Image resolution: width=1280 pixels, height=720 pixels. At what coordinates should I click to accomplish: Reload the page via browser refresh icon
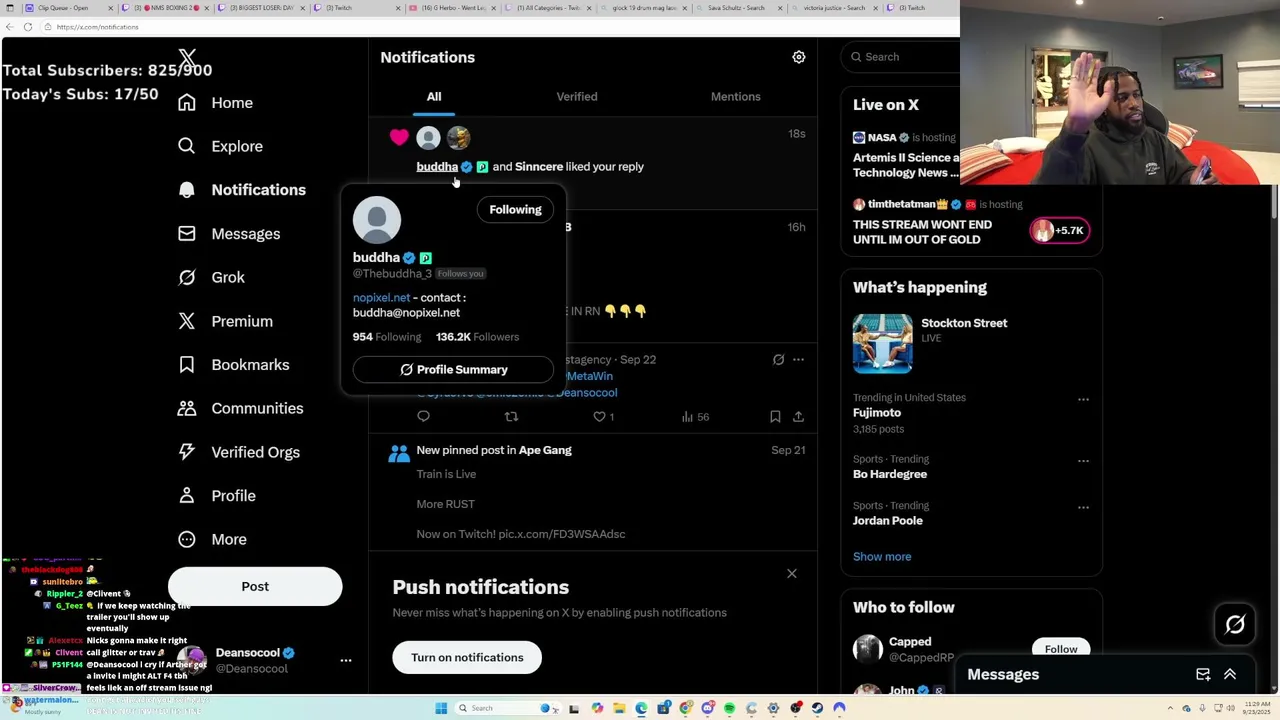click(27, 27)
